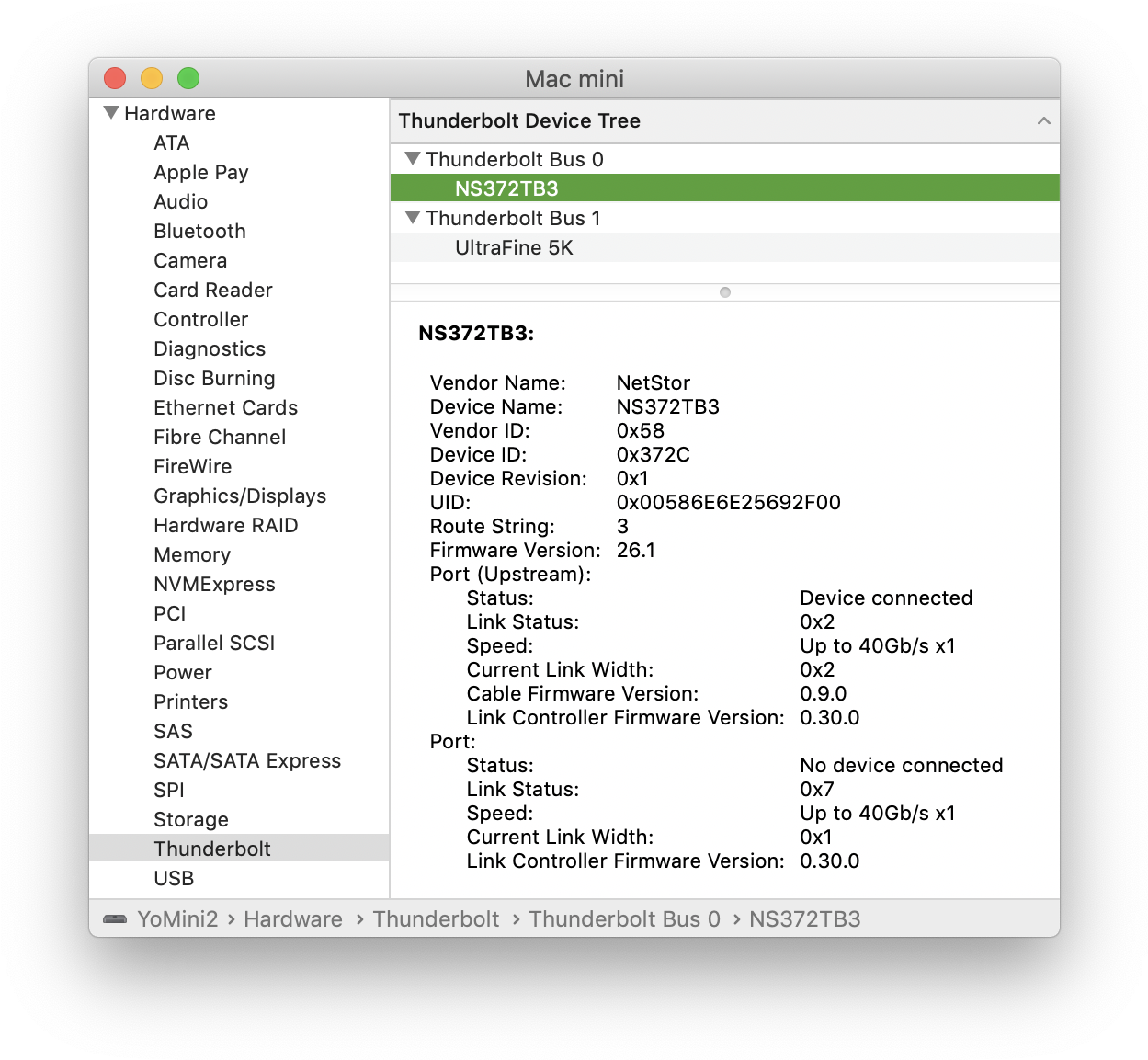Click Thunderbolt in the path bar

437,918
